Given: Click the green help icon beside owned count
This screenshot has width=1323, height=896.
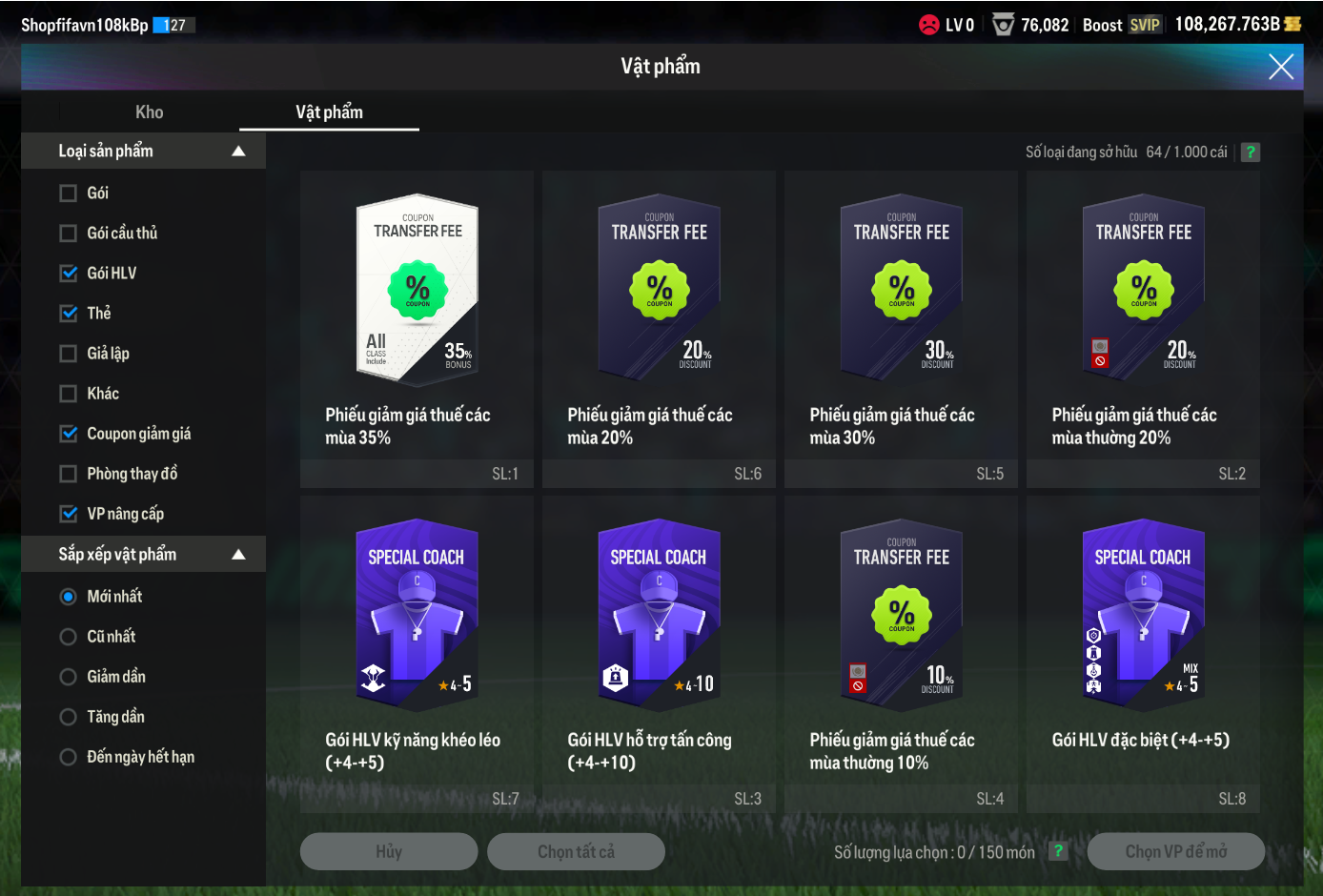Looking at the screenshot, I should click(x=1251, y=153).
